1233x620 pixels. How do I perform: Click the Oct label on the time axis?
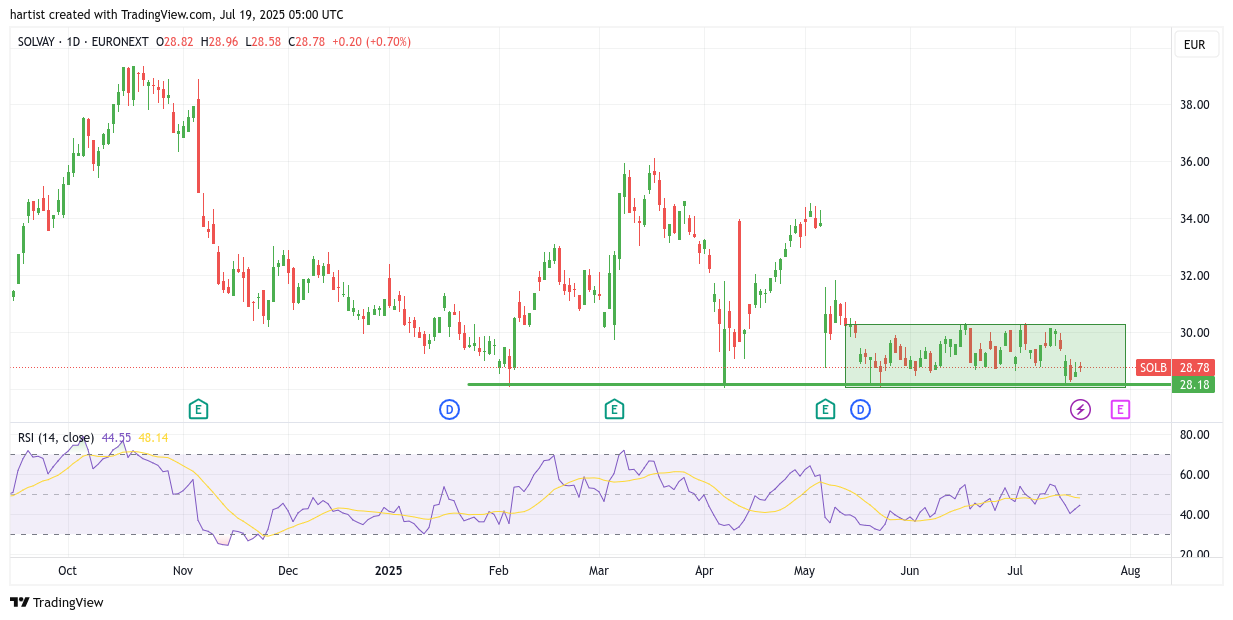click(x=68, y=571)
